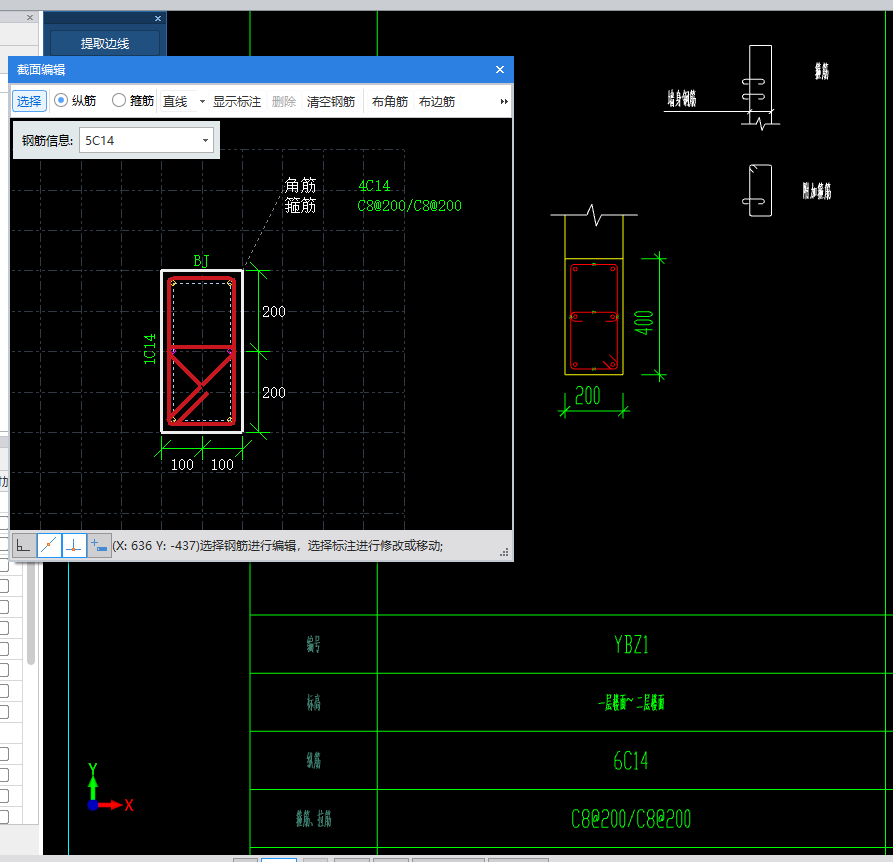Click the 箍筋 annotation label in canvas
Screen dimensions: 893x862
coord(300,206)
